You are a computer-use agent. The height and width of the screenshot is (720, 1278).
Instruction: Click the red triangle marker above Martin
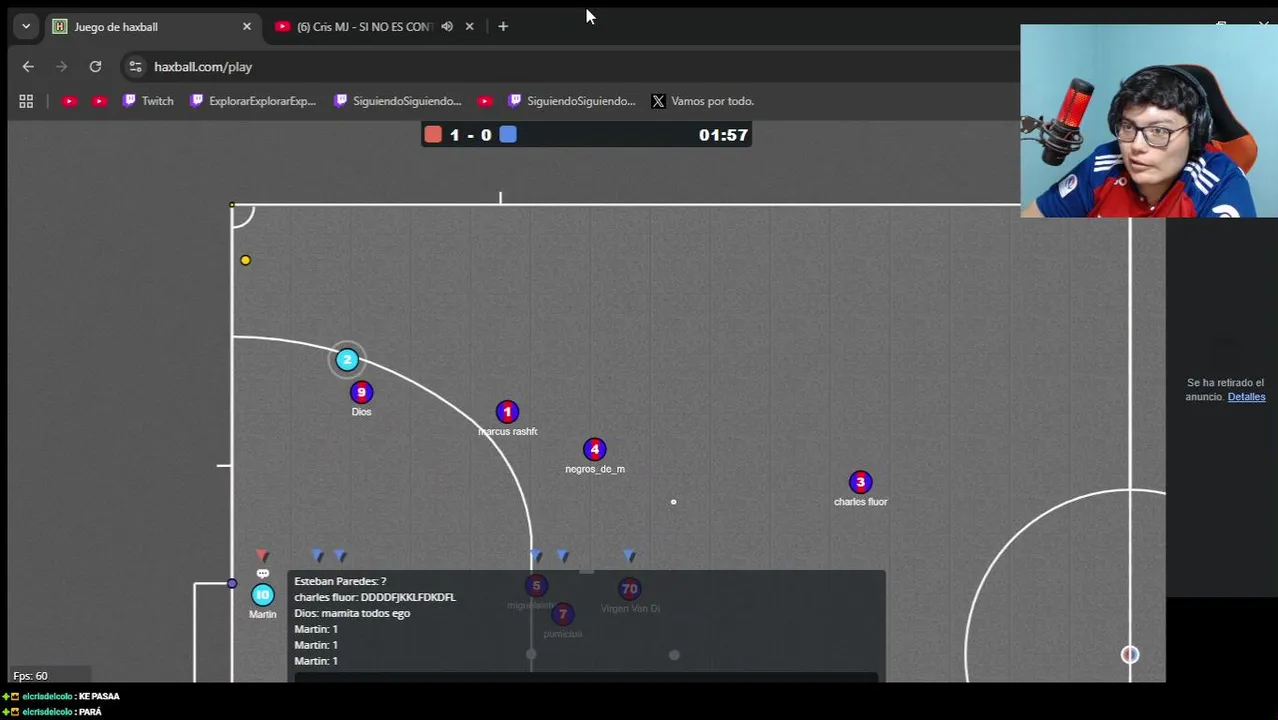tap(262, 555)
